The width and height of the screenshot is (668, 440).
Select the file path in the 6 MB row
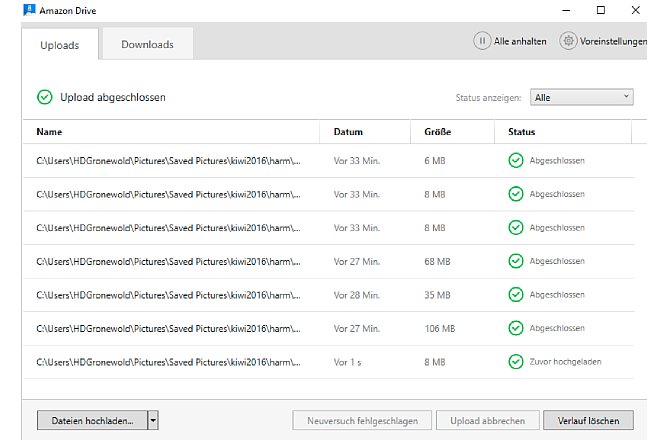point(168,161)
